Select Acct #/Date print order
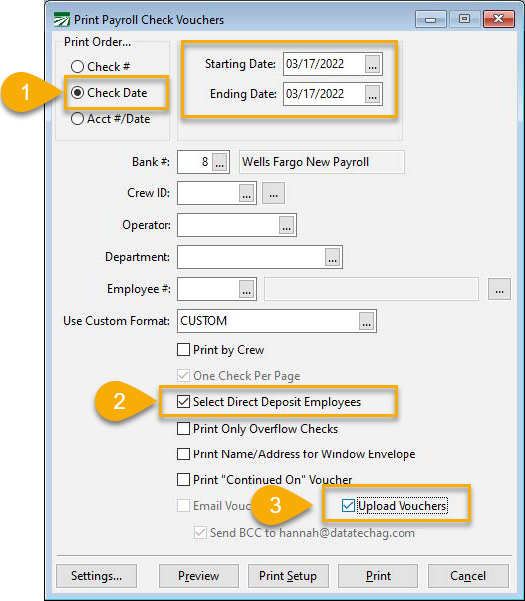 click(77, 119)
